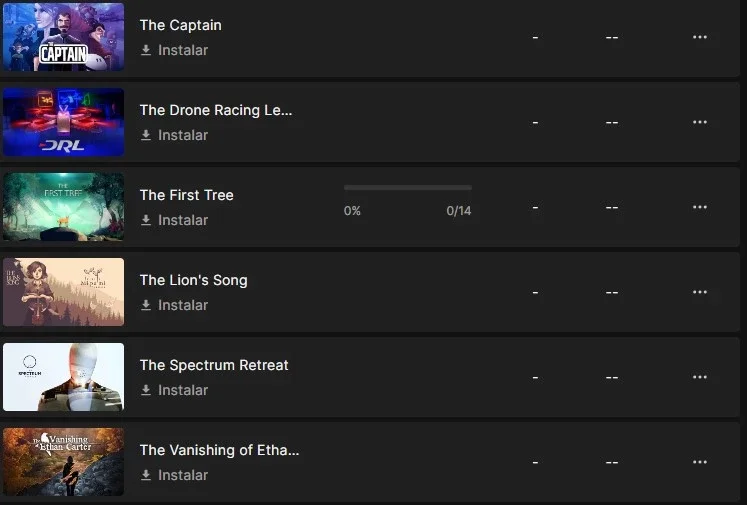Open the three-dot menu for The Lion's Song
This screenshot has width=747, height=505.
(699, 292)
